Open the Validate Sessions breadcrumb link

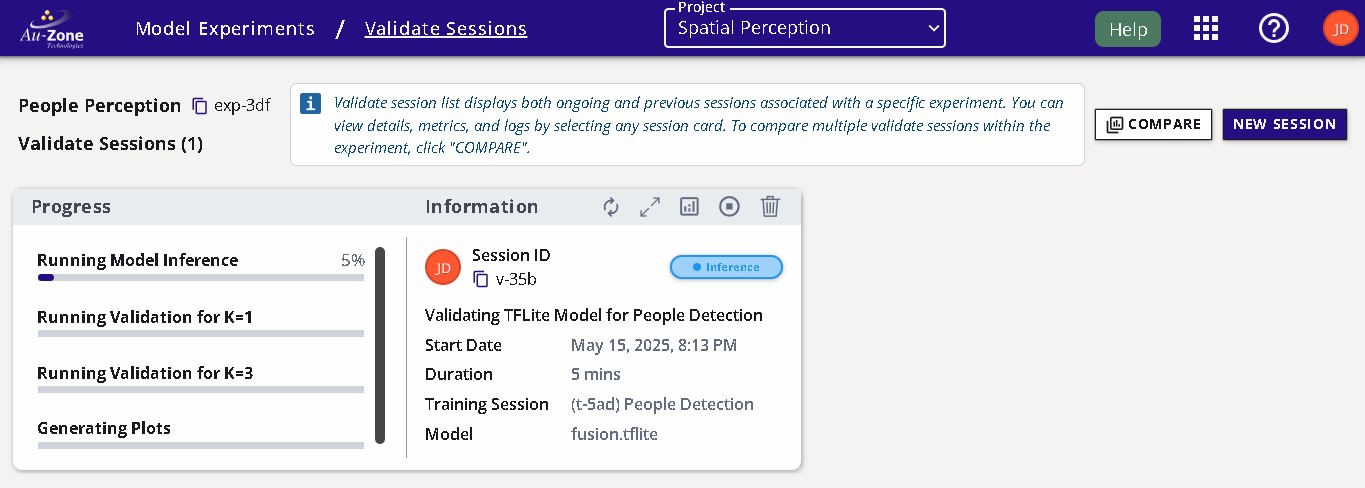446,29
